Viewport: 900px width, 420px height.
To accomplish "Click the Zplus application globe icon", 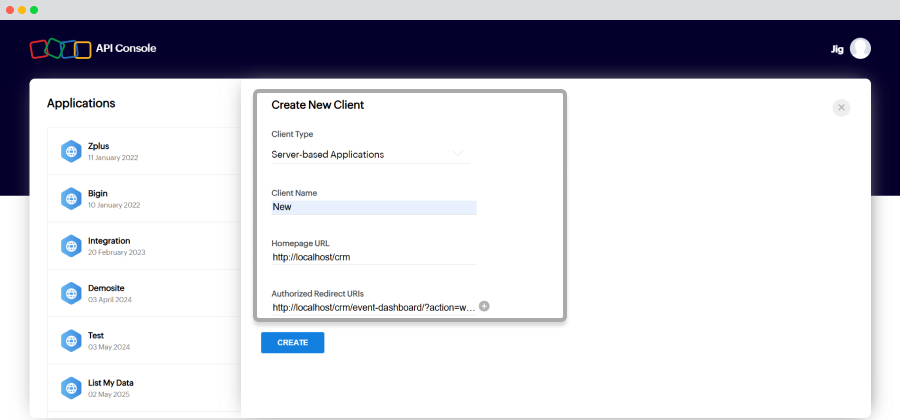I will click(71, 151).
